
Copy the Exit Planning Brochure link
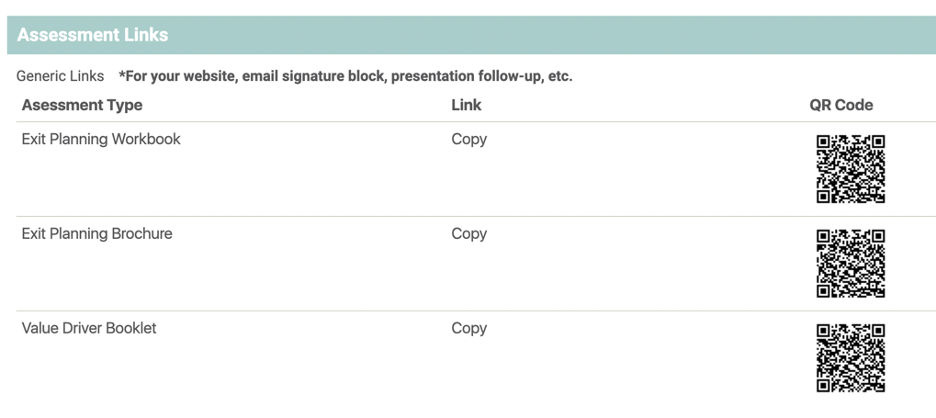click(469, 233)
